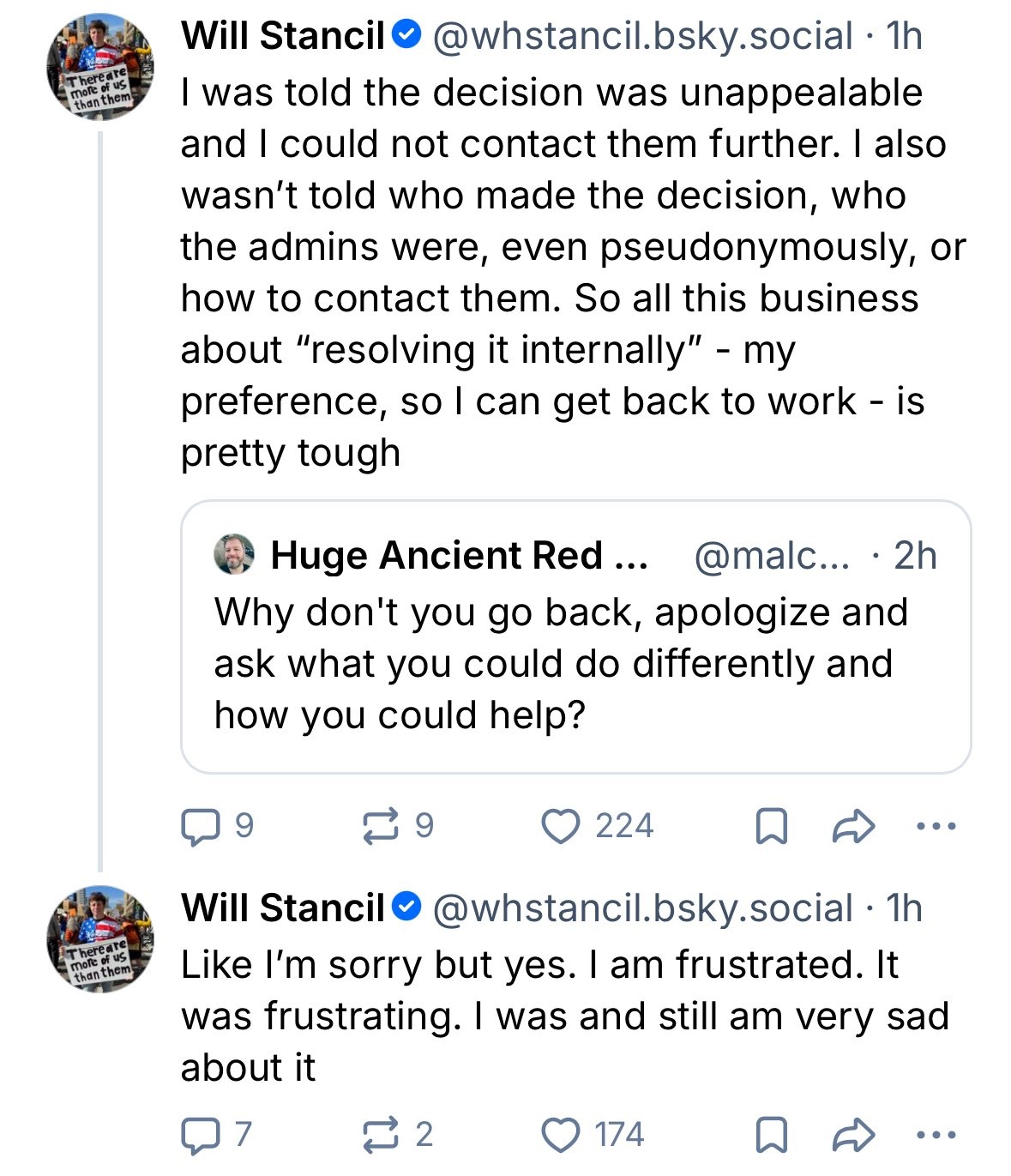The width and height of the screenshot is (1011, 1176).
Task: Open more options on second post
Action: coord(936,1135)
